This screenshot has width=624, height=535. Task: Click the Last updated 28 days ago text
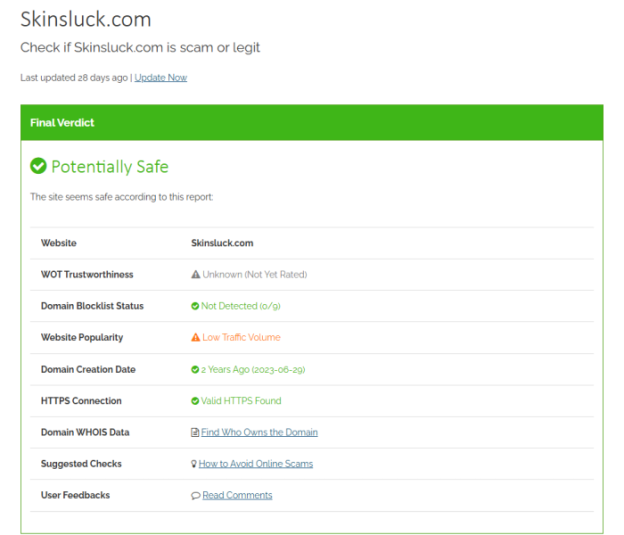(x=74, y=78)
